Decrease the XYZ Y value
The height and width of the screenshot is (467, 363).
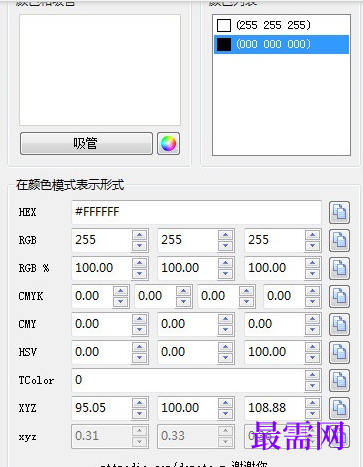pyautogui.click(x=225, y=414)
